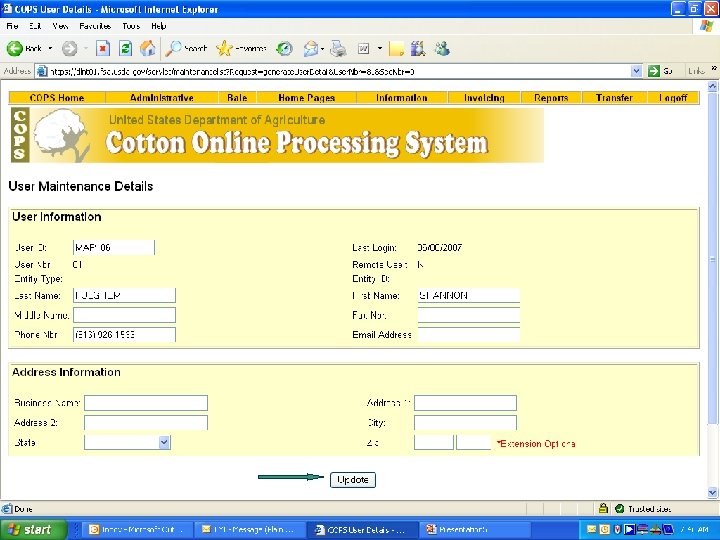This screenshot has width=720, height=540.
Task: Click the Research books toolbar icon
Action: (x=418, y=48)
